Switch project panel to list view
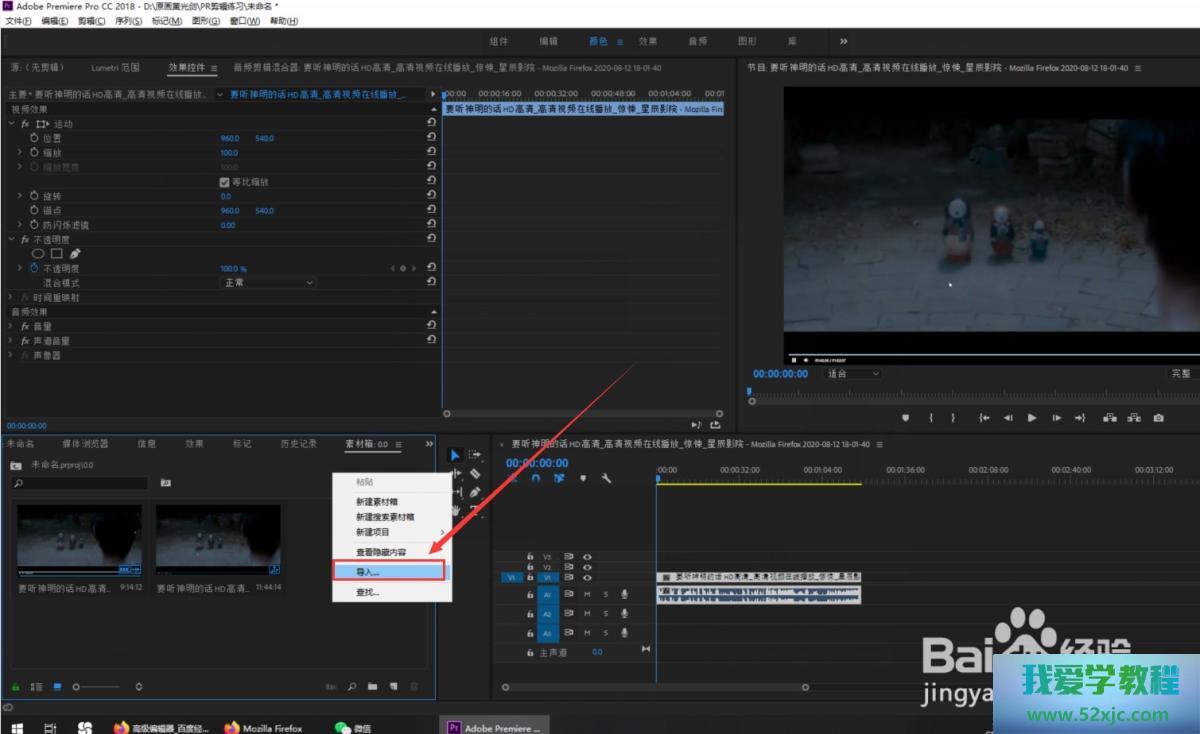 (x=36, y=687)
